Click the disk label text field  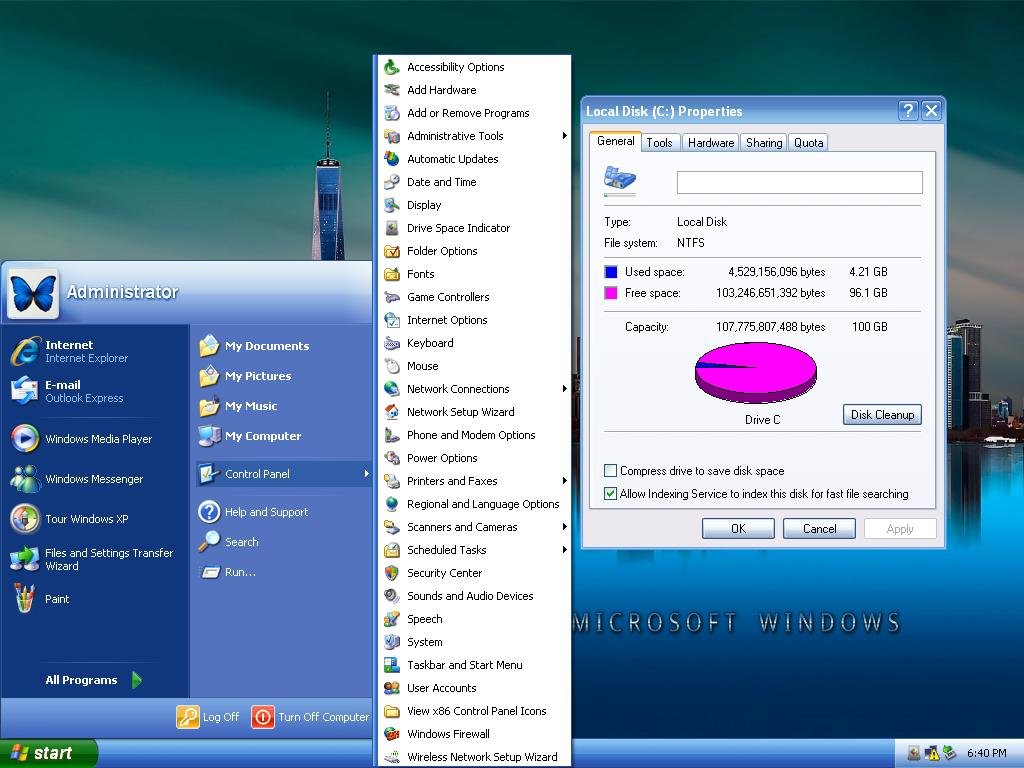[799, 182]
